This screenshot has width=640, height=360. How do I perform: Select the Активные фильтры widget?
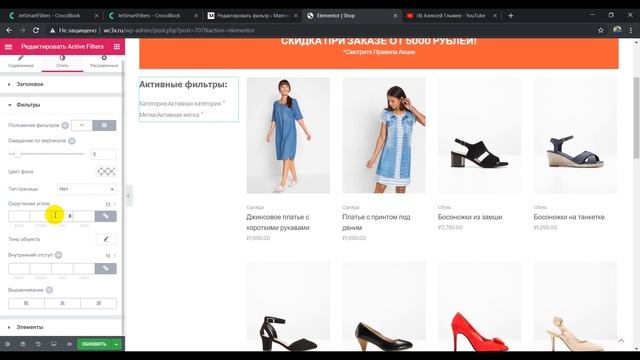click(x=189, y=99)
